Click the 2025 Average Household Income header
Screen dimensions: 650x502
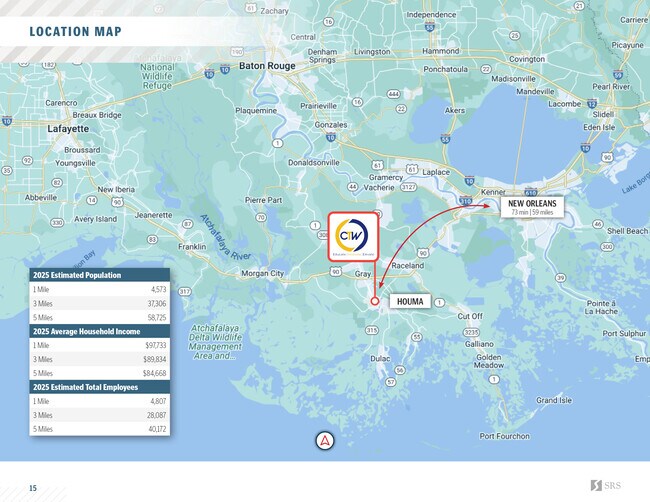pos(99,330)
